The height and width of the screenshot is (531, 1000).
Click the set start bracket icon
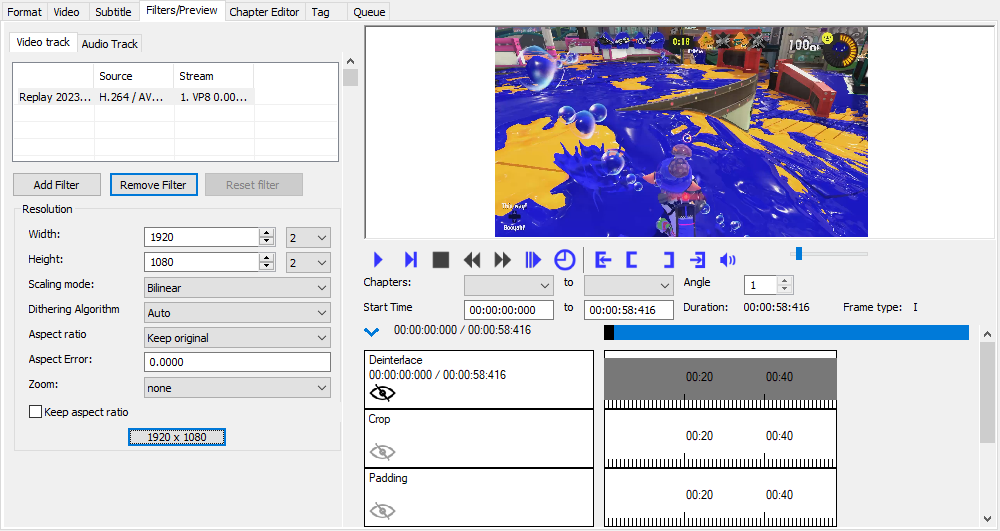tap(632, 260)
